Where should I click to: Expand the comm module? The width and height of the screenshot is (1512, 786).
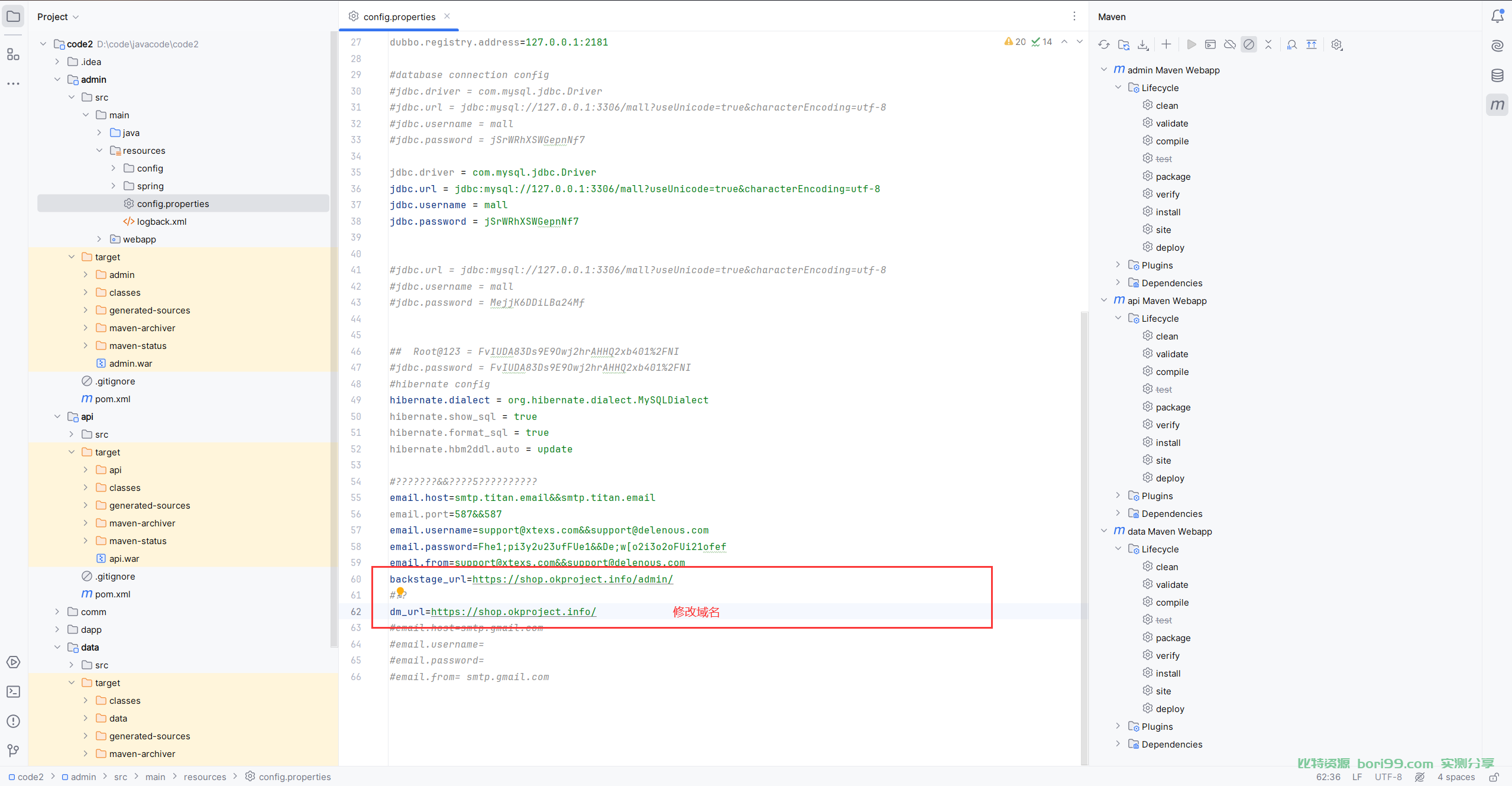[57, 612]
